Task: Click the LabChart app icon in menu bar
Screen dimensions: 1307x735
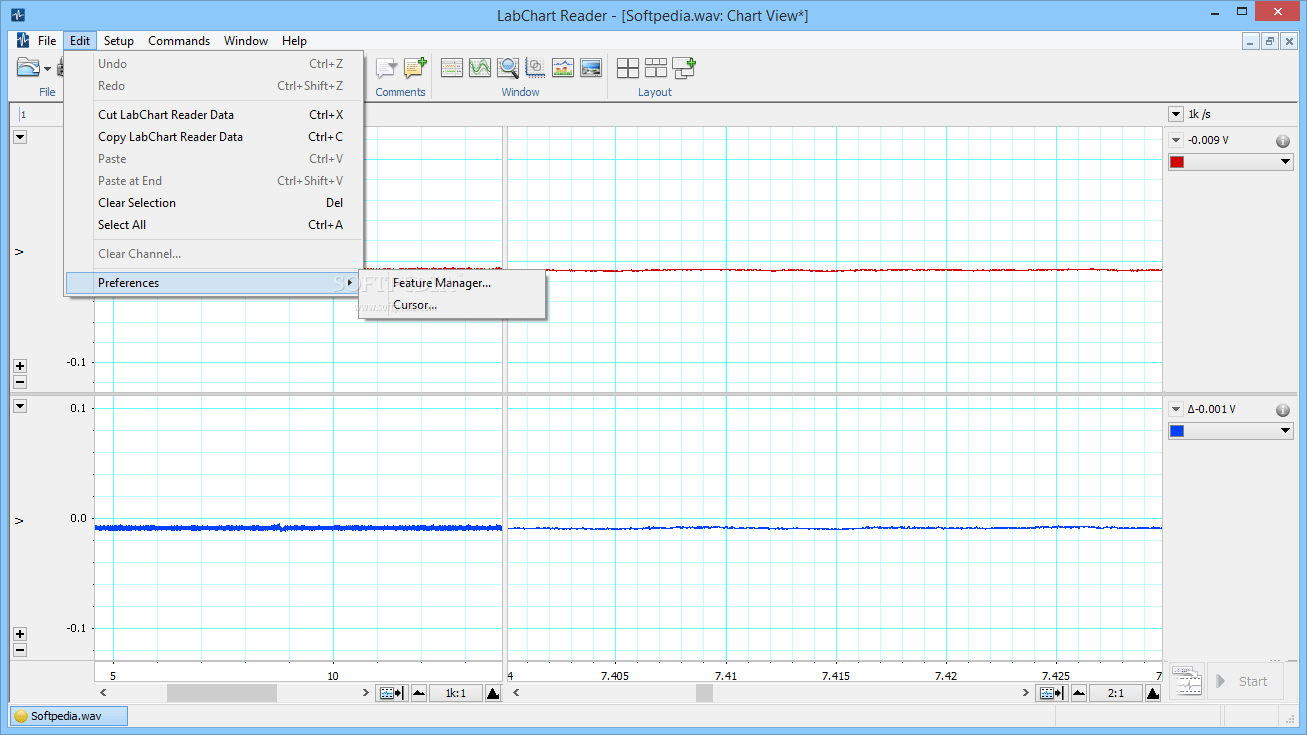Action: coord(23,41)
